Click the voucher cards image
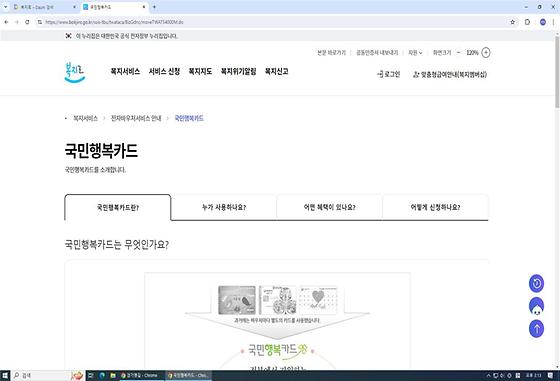560x381 pixels. coord(277,300)
